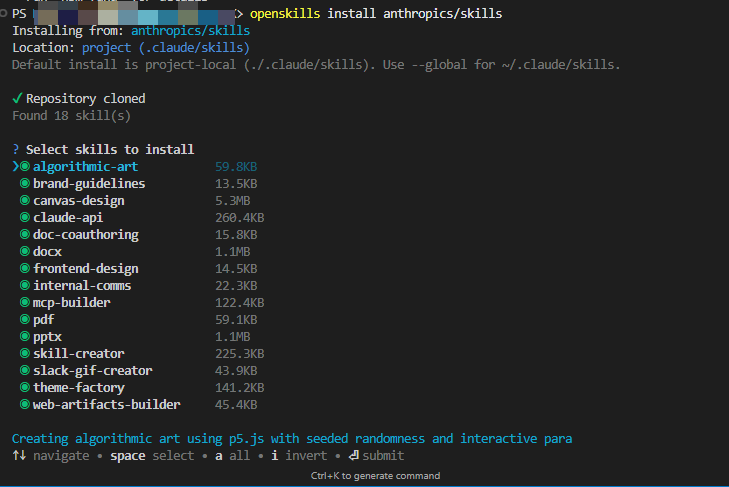Click the up-down navigate arrows icon

(19, 455)
